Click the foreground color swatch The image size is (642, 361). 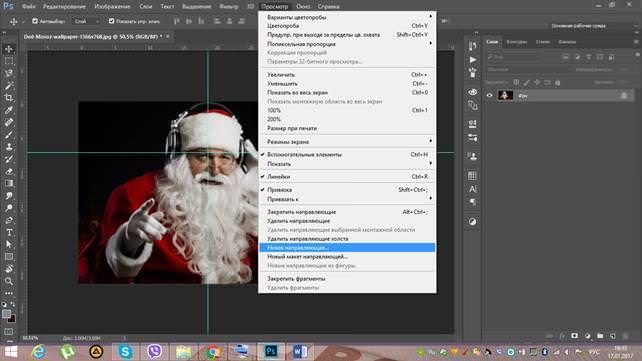pos(6,314)
